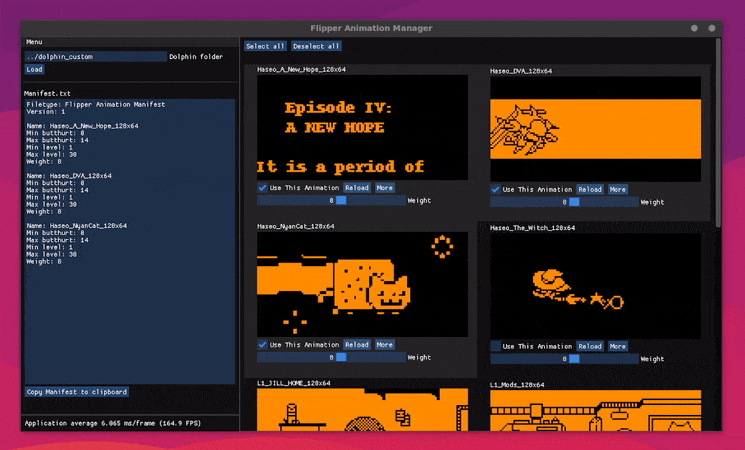The width and height of the screenshot is (745, 450).
Task: Open the Menu item
Action: click(34, 42)
